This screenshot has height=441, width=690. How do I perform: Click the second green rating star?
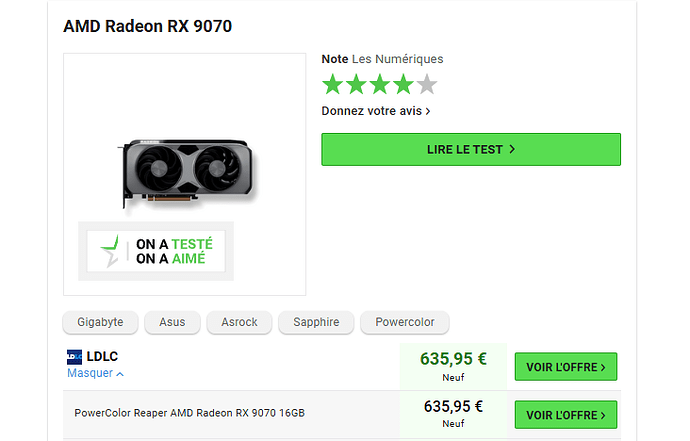356,84
